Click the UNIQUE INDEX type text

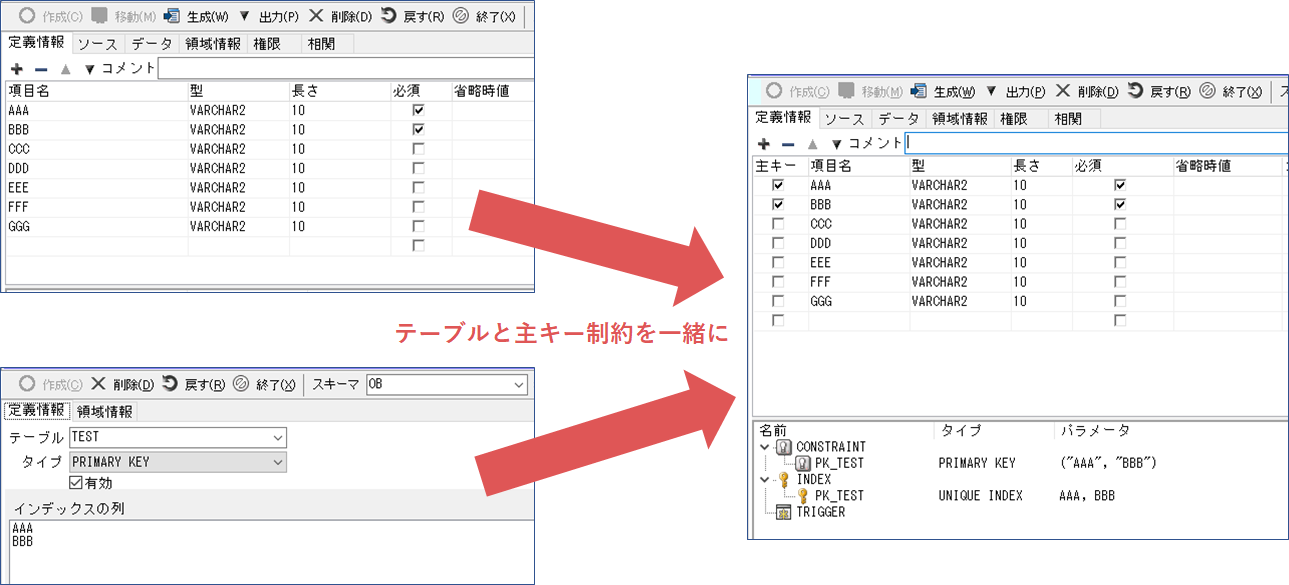(980, 495)
